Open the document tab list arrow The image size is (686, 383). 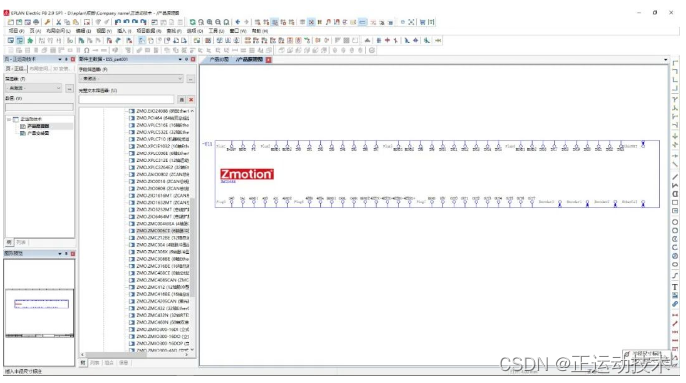[666, 60]
